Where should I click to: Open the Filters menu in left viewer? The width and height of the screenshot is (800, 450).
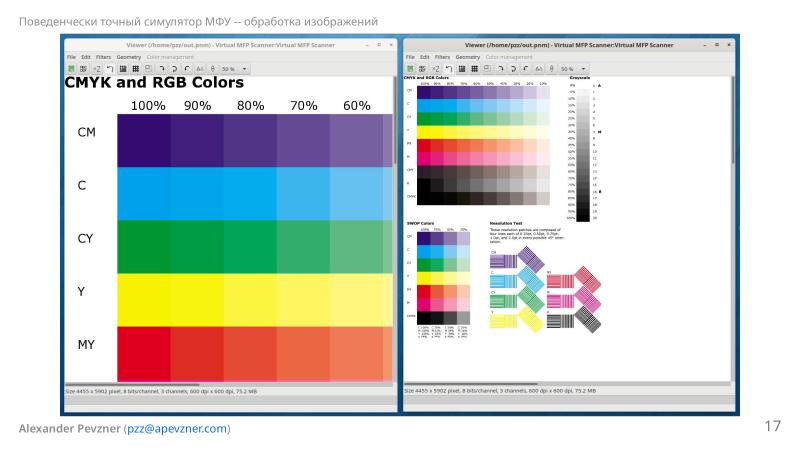(x=103, y=57)
